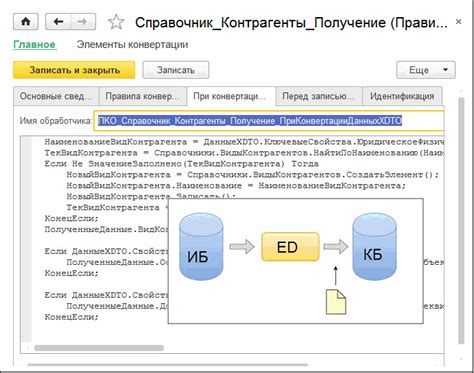Open the Главное section

[34, 44]
